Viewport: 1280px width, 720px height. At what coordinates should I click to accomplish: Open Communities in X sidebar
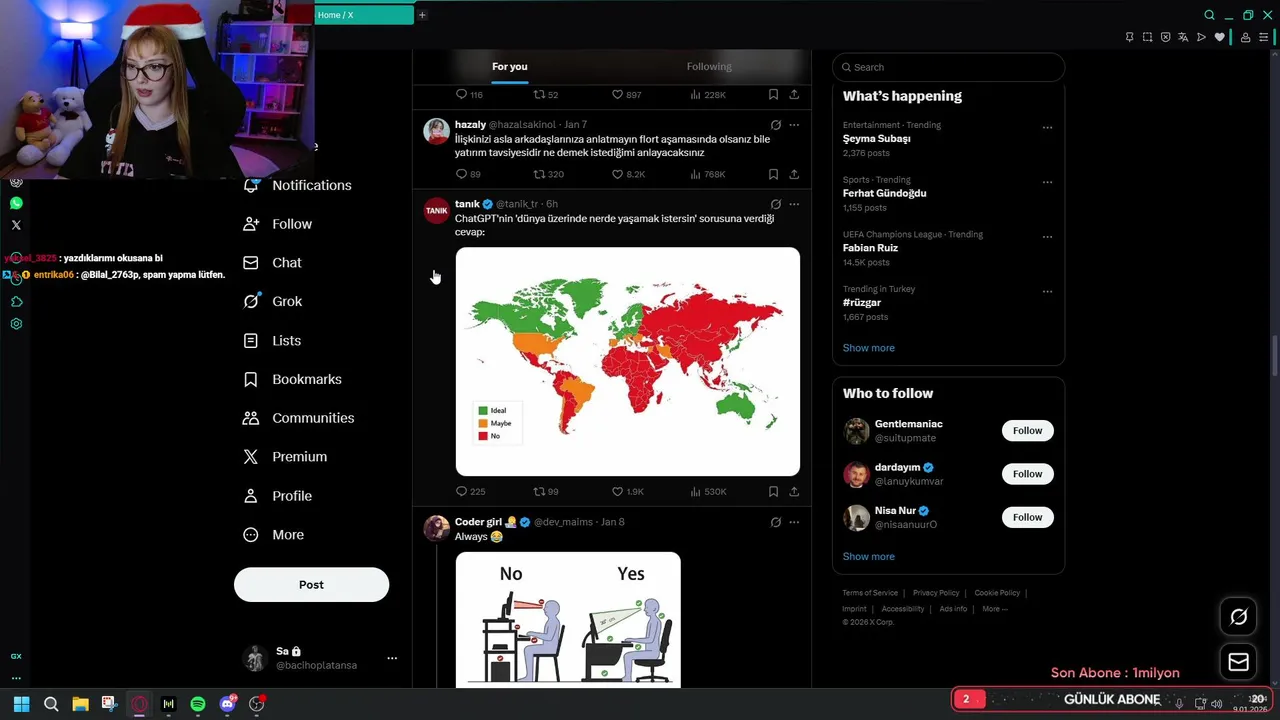coord(298,418)
